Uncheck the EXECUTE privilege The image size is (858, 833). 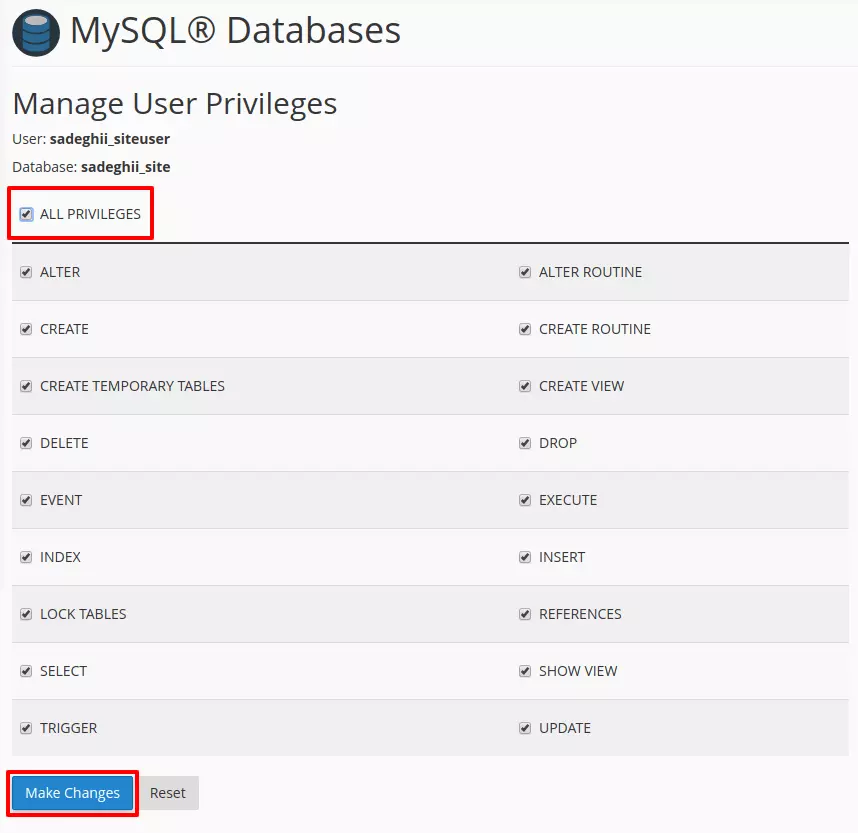[x=525, y=500]
